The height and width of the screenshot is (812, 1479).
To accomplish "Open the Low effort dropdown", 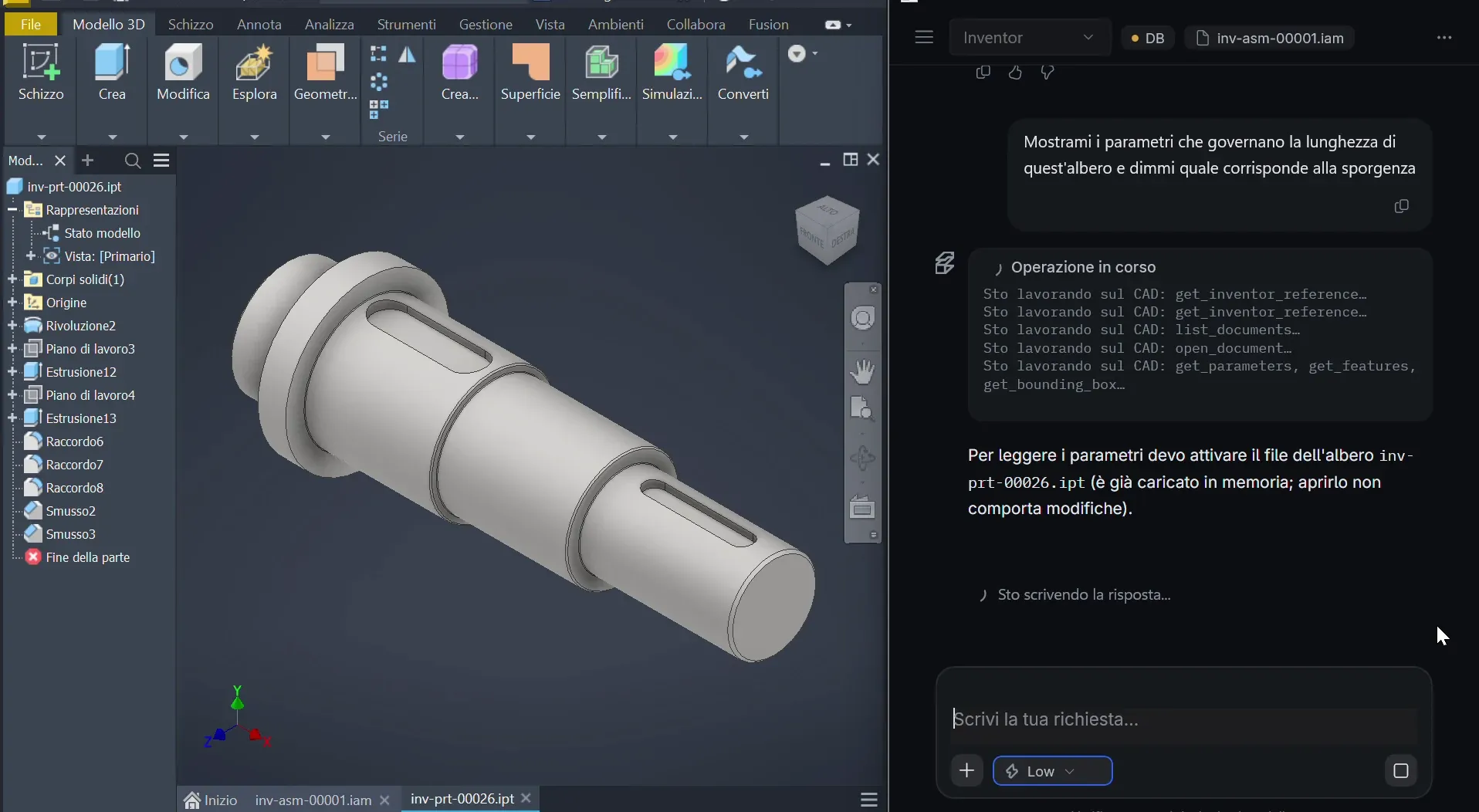I will pyautogui.click(x=1052, y=771).
